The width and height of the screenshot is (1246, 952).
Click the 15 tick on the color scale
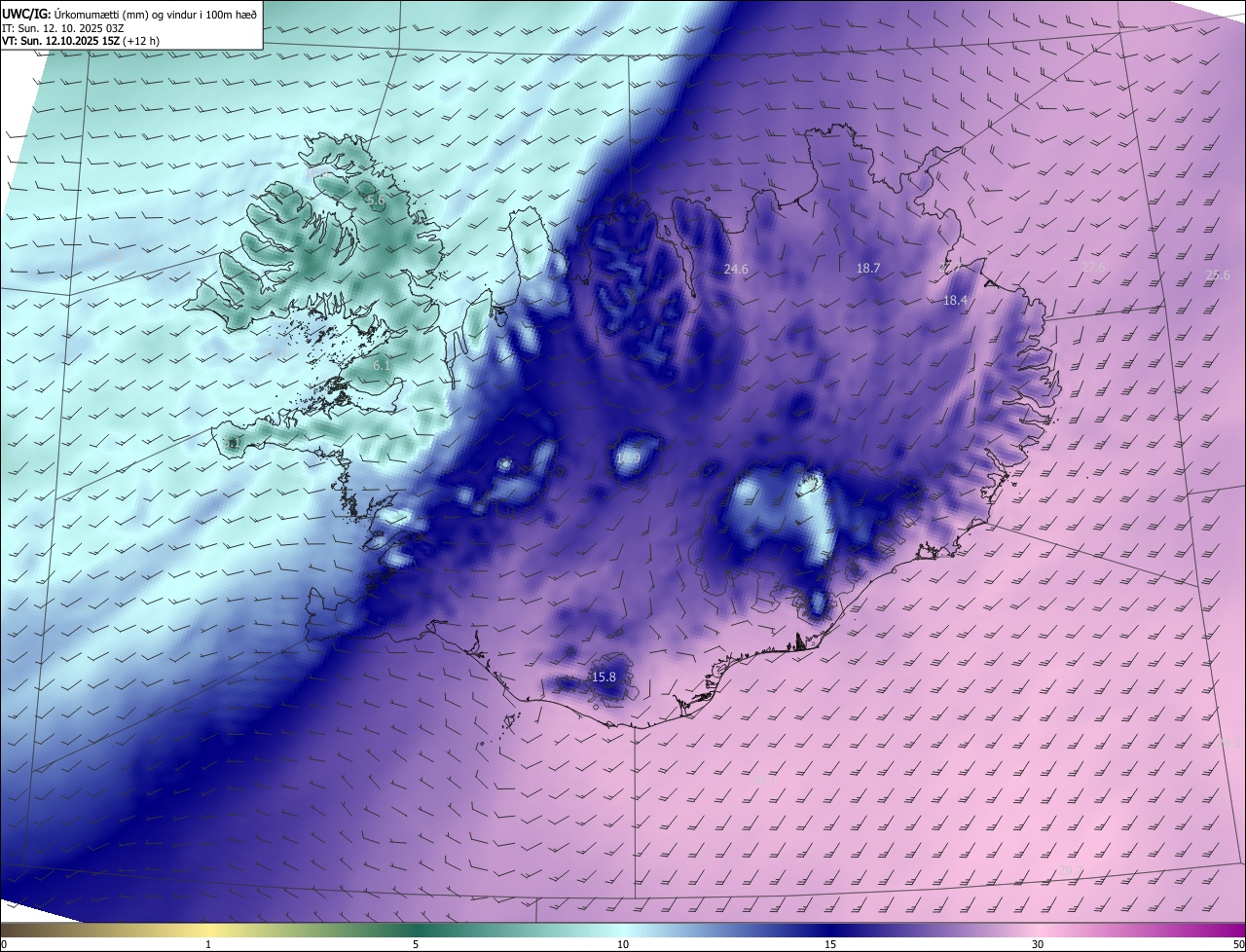click(830, 944)
